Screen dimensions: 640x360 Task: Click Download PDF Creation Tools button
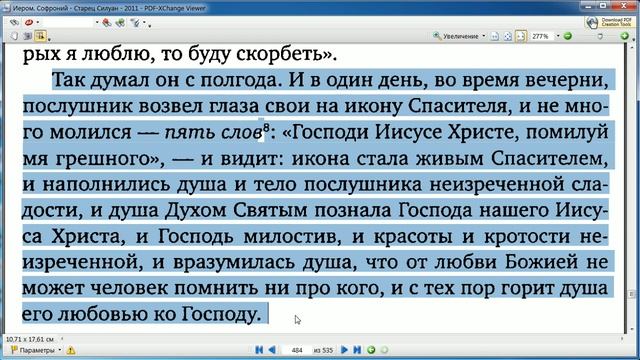coord(610,22)
